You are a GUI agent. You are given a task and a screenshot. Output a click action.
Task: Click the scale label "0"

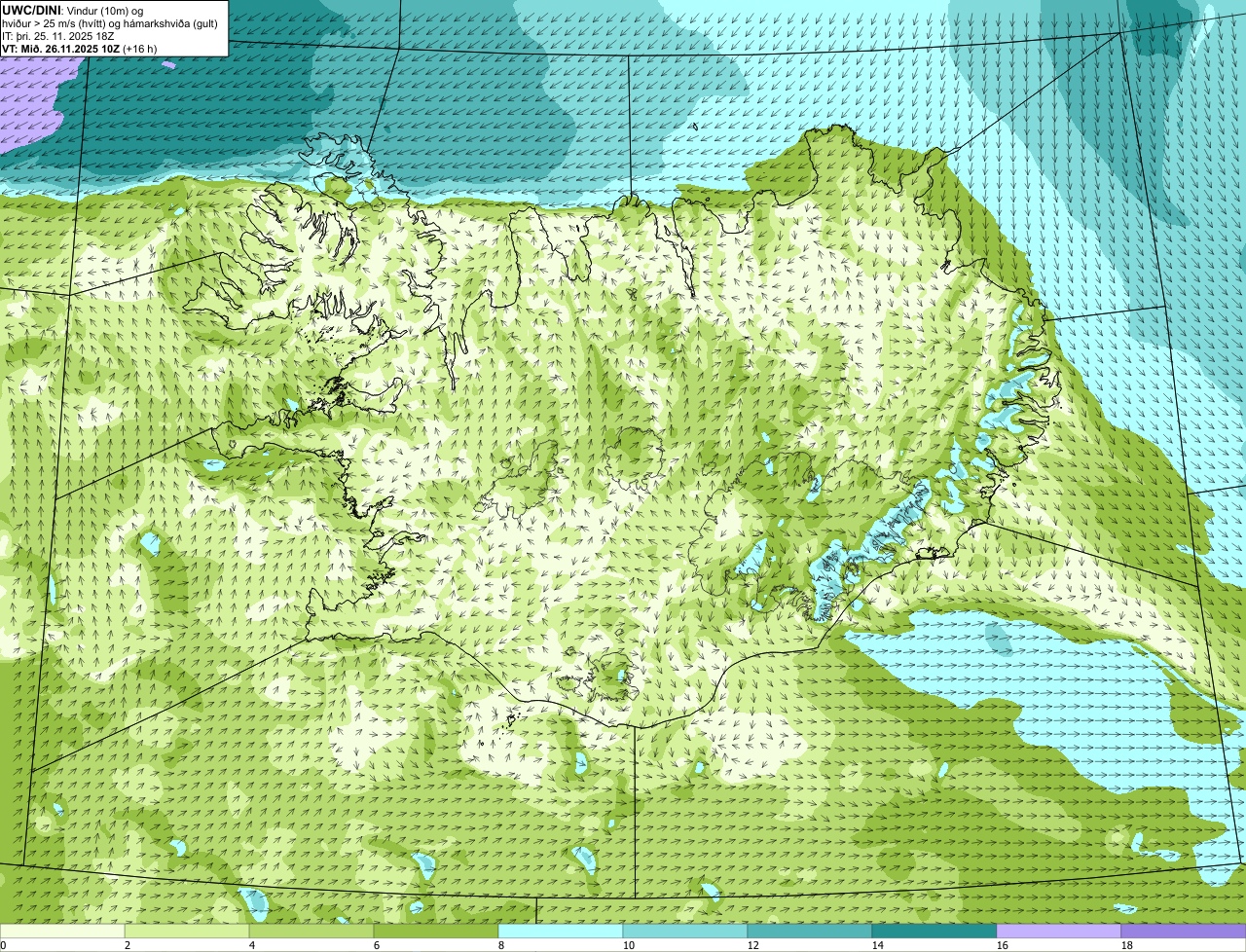4,945
